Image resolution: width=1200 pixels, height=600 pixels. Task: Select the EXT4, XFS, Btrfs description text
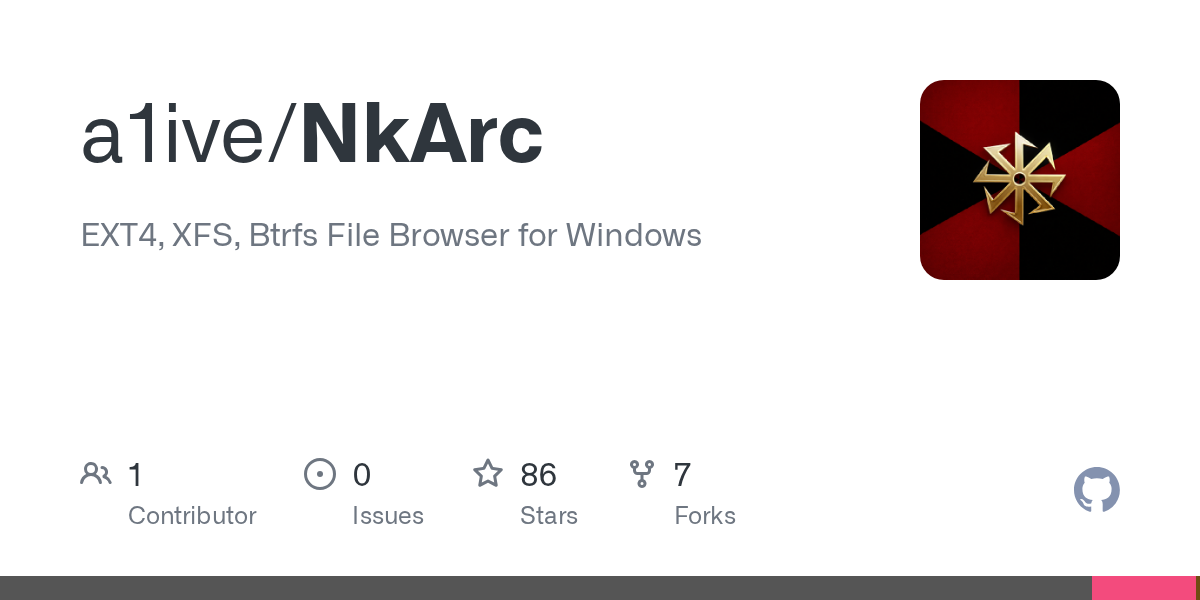pos(391,236)
